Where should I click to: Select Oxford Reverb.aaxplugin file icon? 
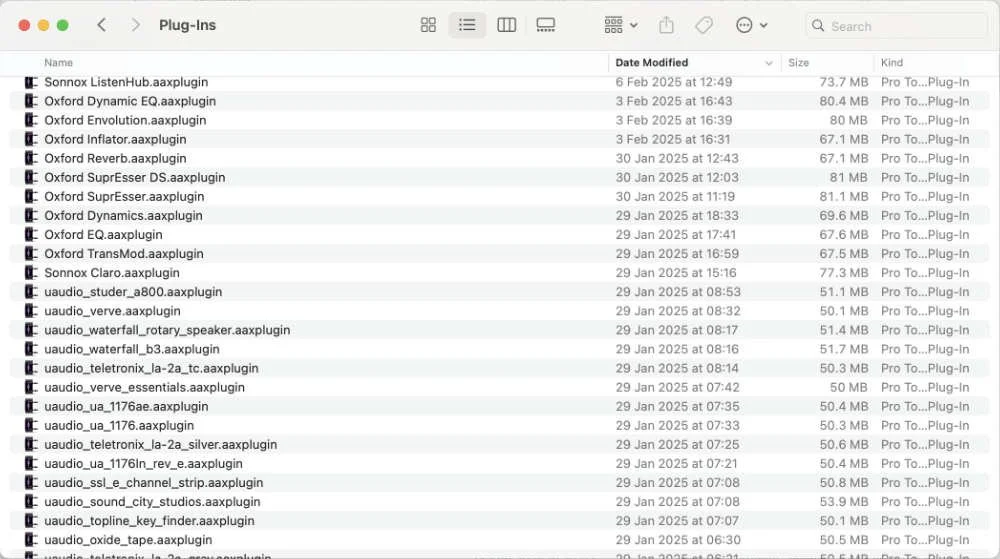click(x=31, y=158)
